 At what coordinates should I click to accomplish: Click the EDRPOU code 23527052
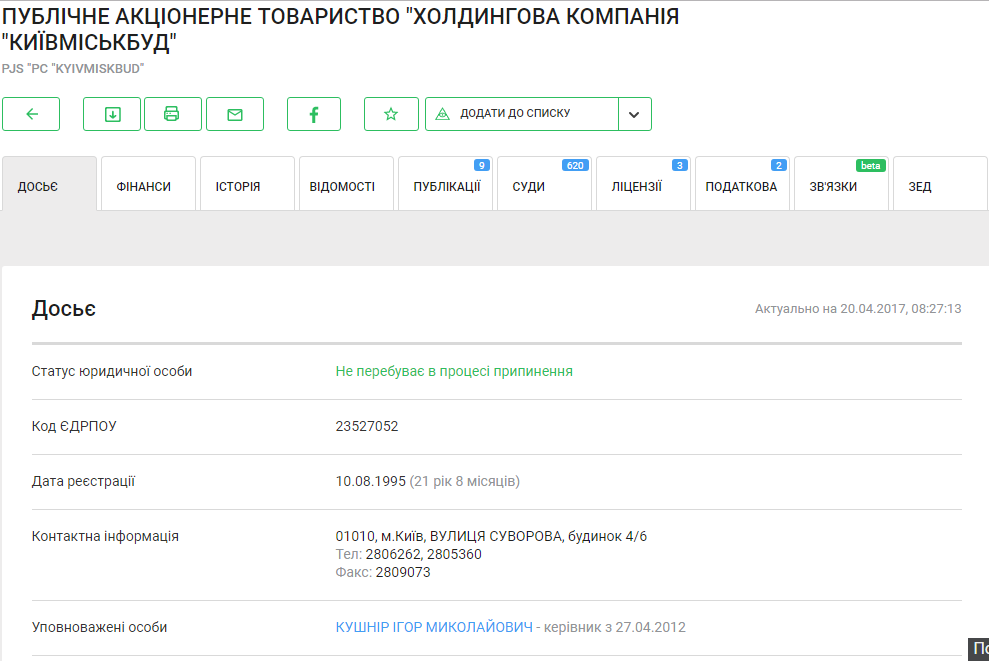coord(367,426)
